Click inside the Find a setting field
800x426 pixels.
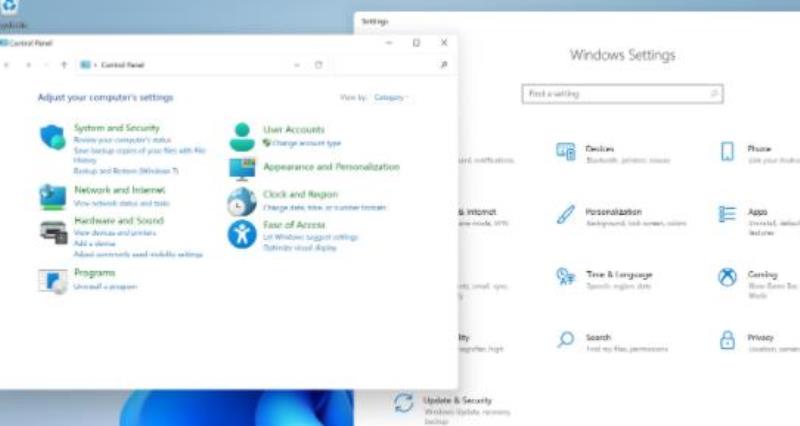pos(622,94)
